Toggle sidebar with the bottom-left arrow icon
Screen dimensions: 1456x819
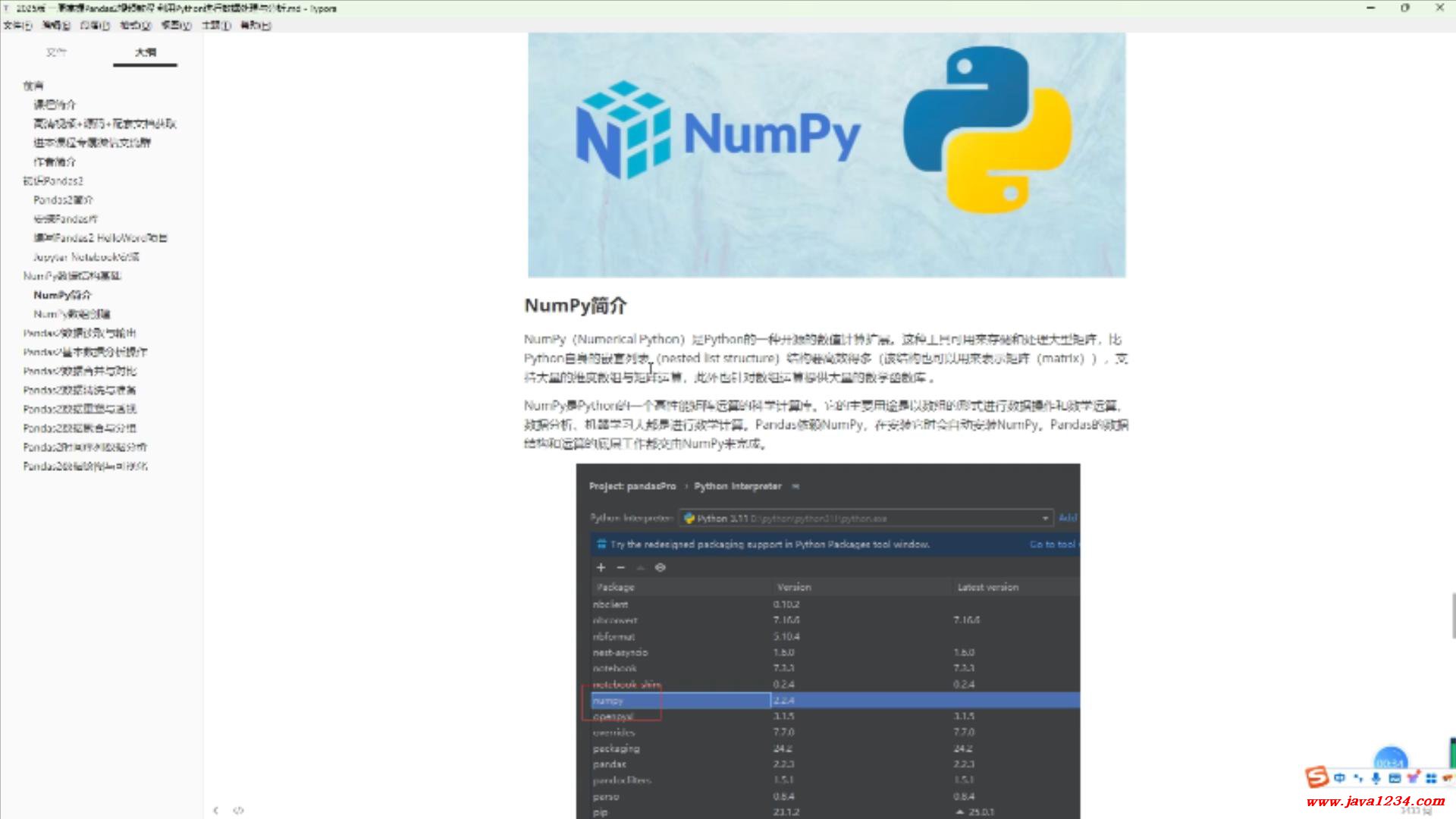pyautogui.click(x=216, y=810)
